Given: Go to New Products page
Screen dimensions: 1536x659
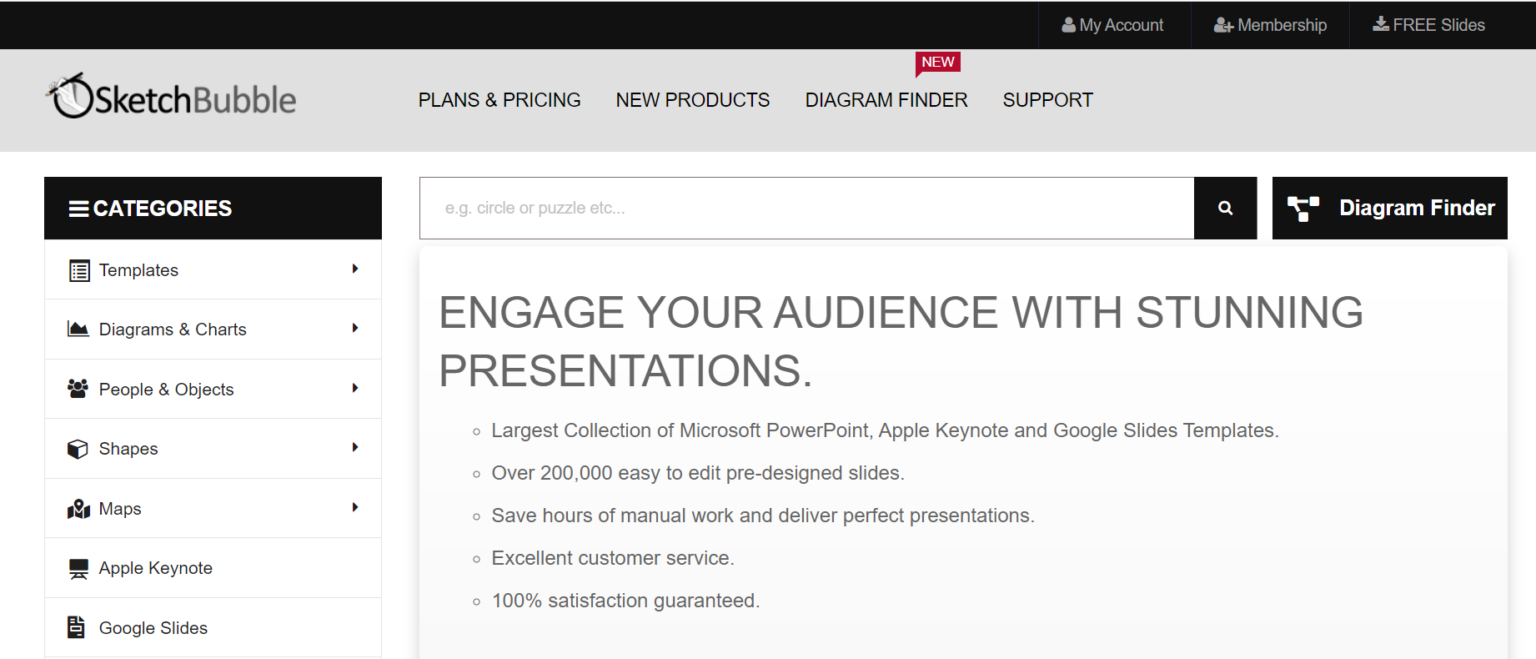Looking at the screenshot, I should point(692,100).
